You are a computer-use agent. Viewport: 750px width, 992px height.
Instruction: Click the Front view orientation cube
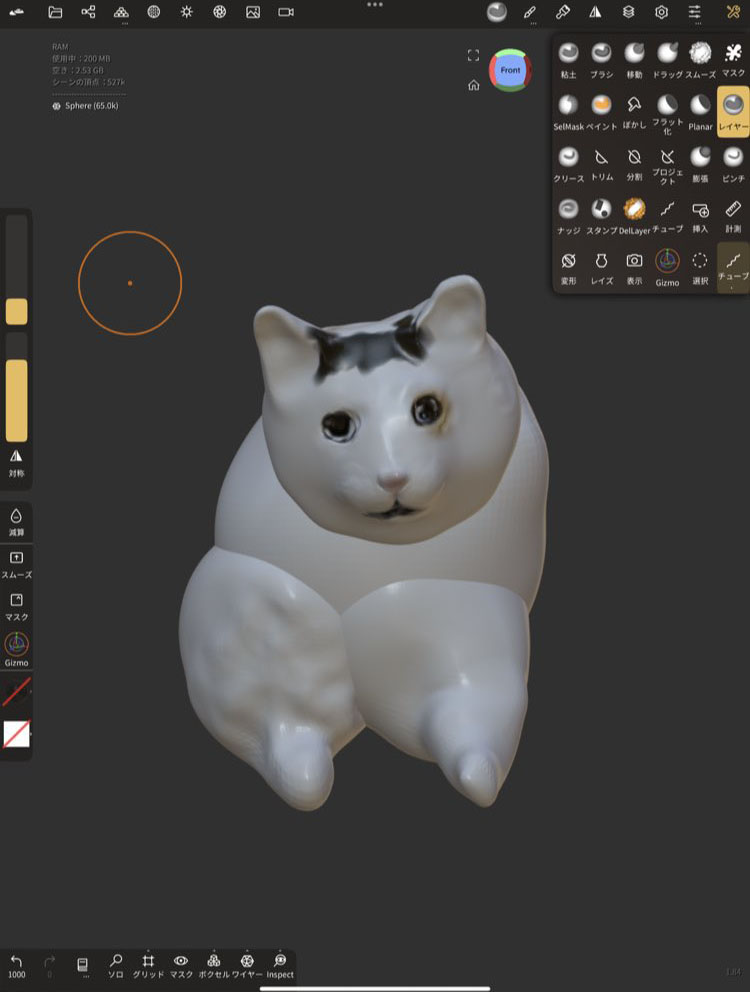[510, 70]
